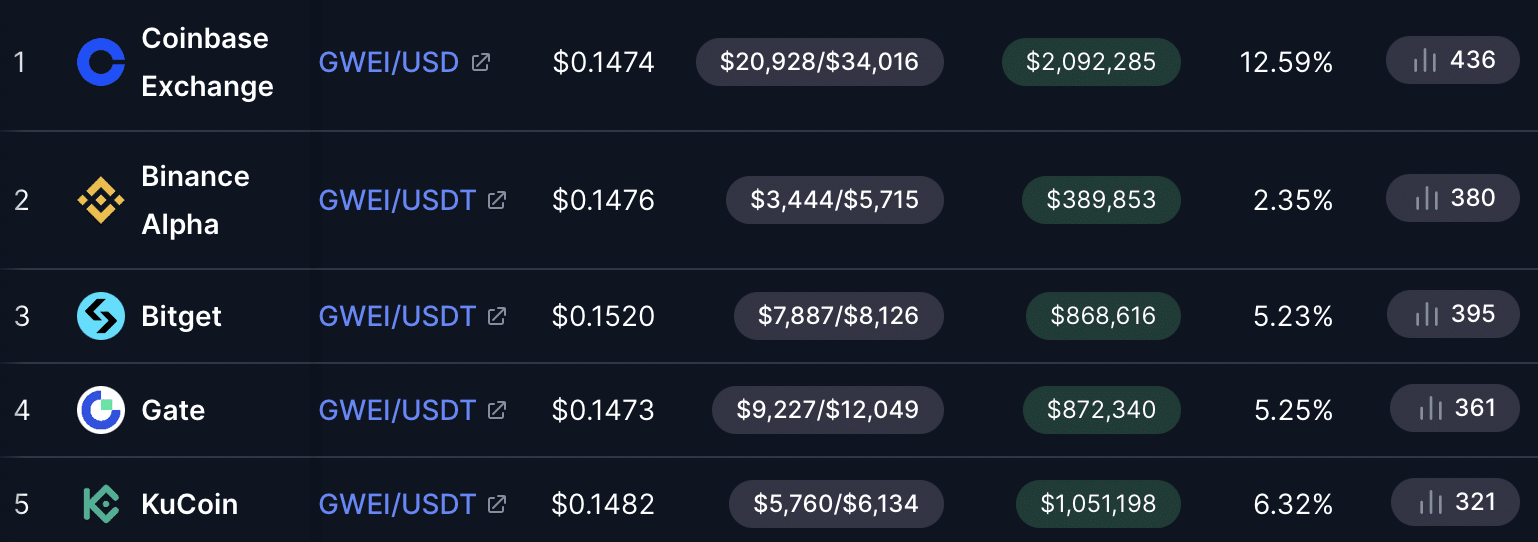Open external link icon beside KuCoin GWEI/USDT
This screenshot has width=1538, height=542.
click(x=497, y=504)
